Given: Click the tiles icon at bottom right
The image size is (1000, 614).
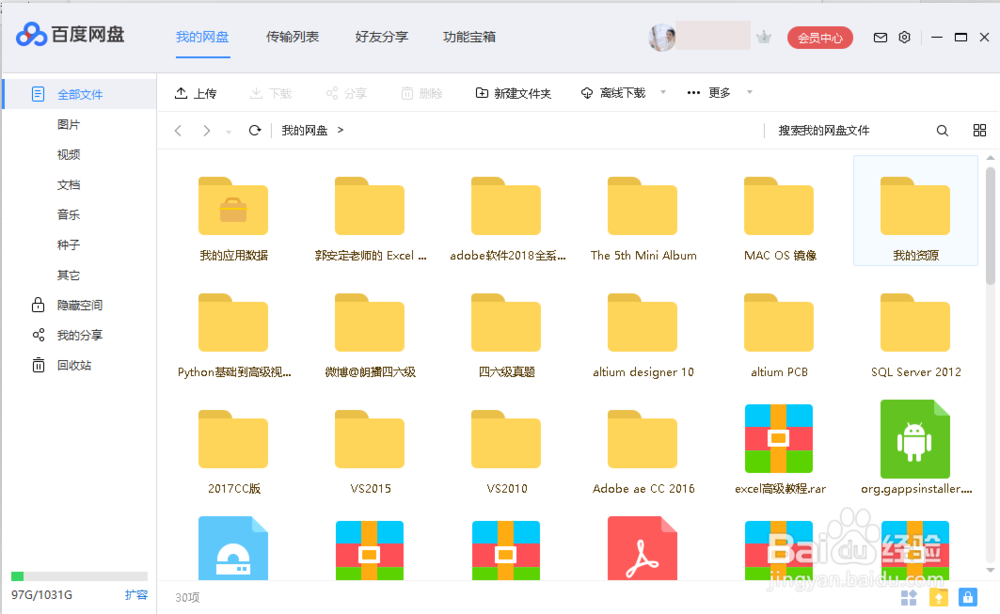Looking at the screenshot, I should (909, 597).
